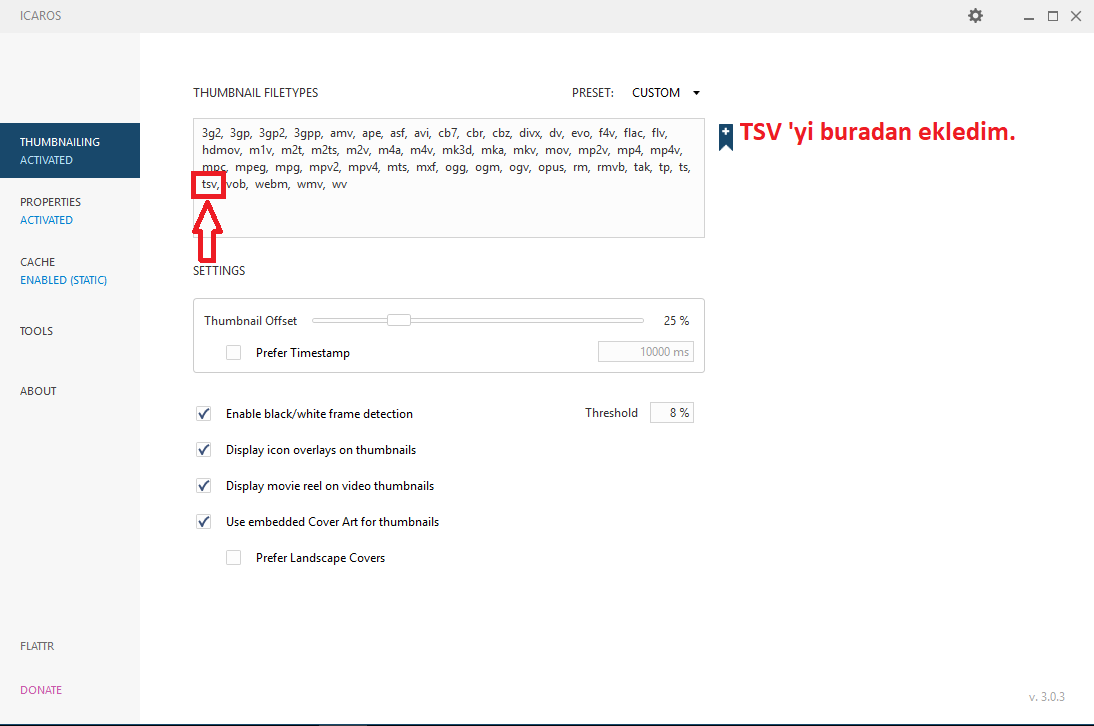Click the 10000 ms timestamp field
The height and width of the screenshot is (726, 1094).
(645, 351)
